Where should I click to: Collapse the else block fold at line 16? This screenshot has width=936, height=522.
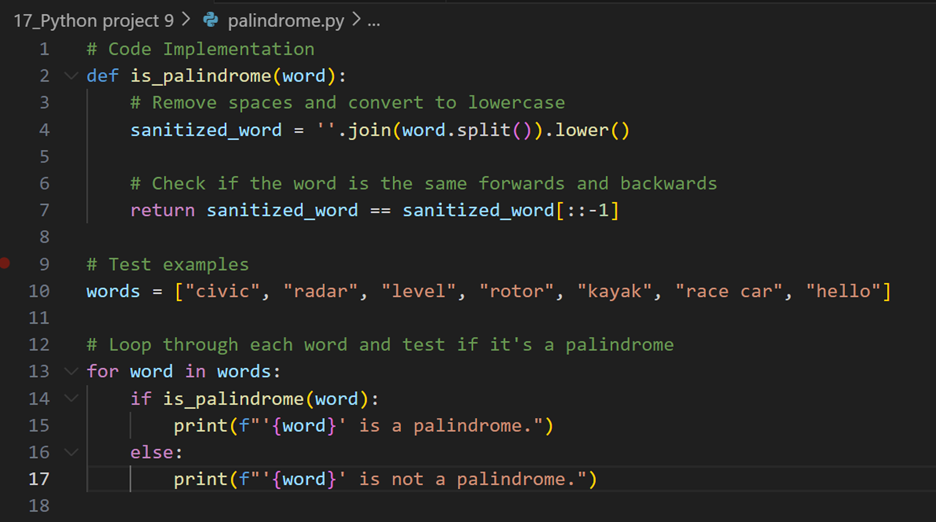tap(71, 452)
